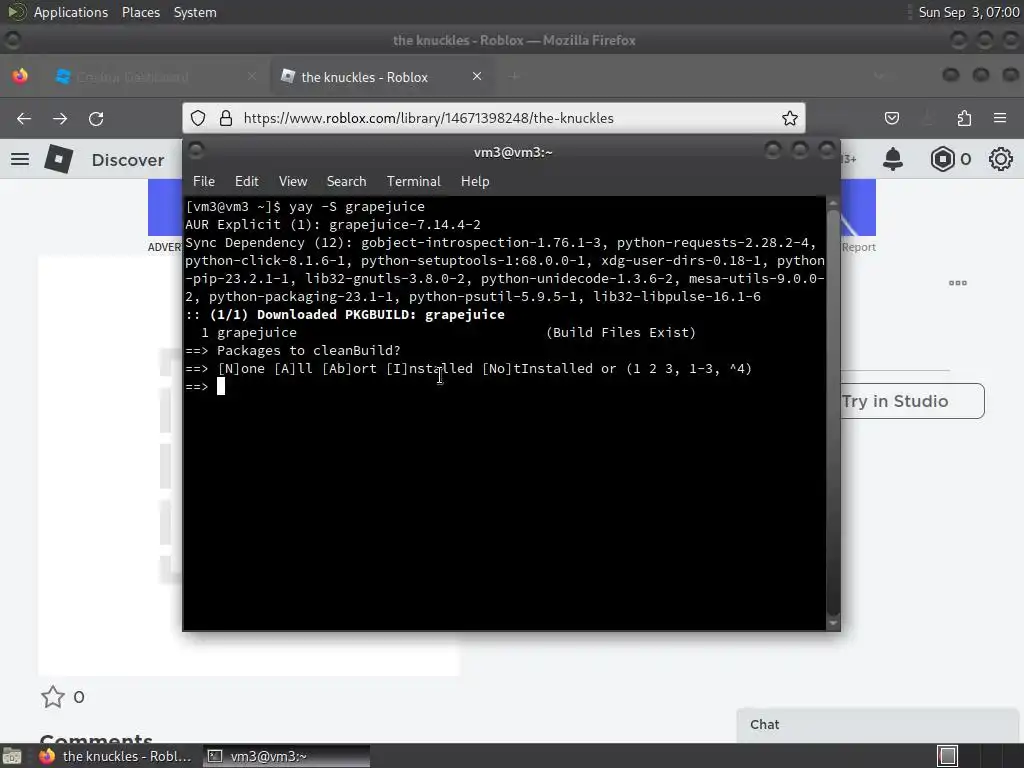The width and height of the screenshot is (1024, 768).
Task: Click Discover in Roblox header
Action: pyautogui.click(x=128, y=160)
